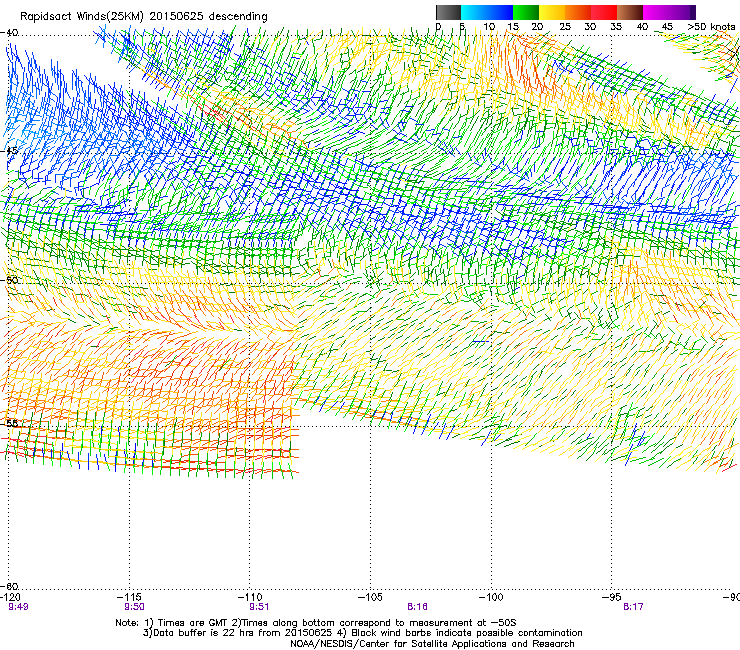Screen dimensions: 740x650
Task: Select the blue 5-15 knots legend color segment
Action: coord(487,12)
